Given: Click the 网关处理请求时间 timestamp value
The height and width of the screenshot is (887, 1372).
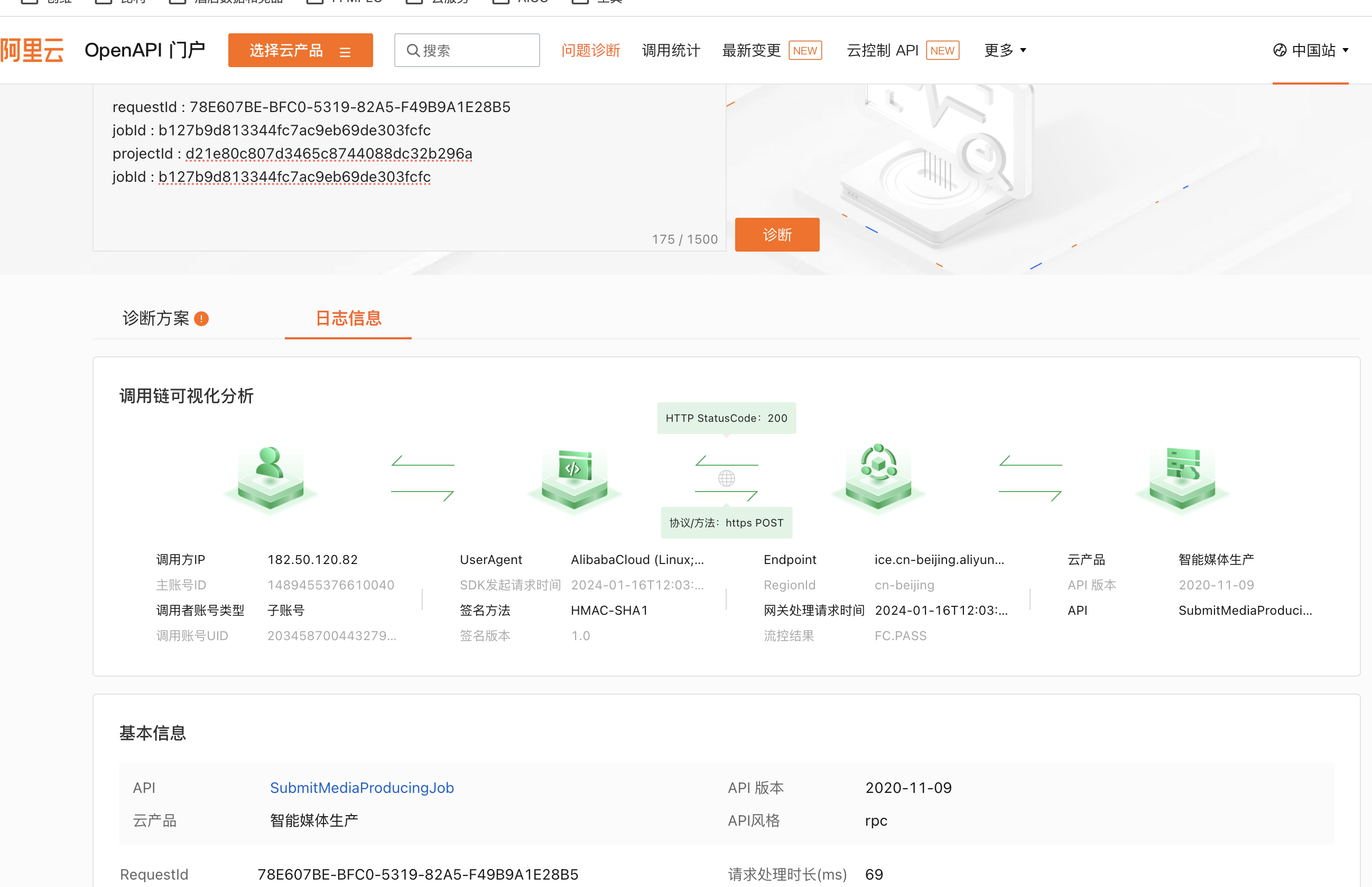Looking at the screenshot, I should pos(942,611).
